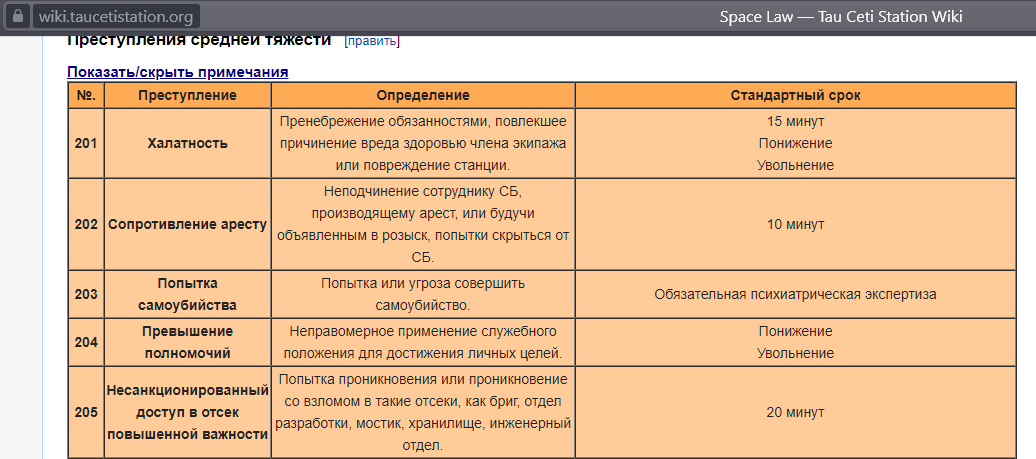Toggle notes with "Показать/скрыть примечания"
1036x459 pixels.
point(177,72)
